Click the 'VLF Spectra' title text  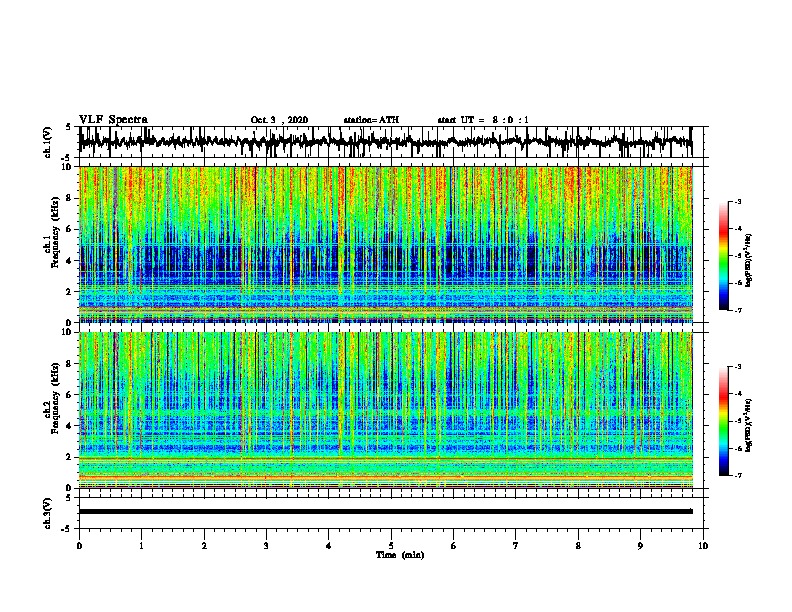[x=113, y=120]
